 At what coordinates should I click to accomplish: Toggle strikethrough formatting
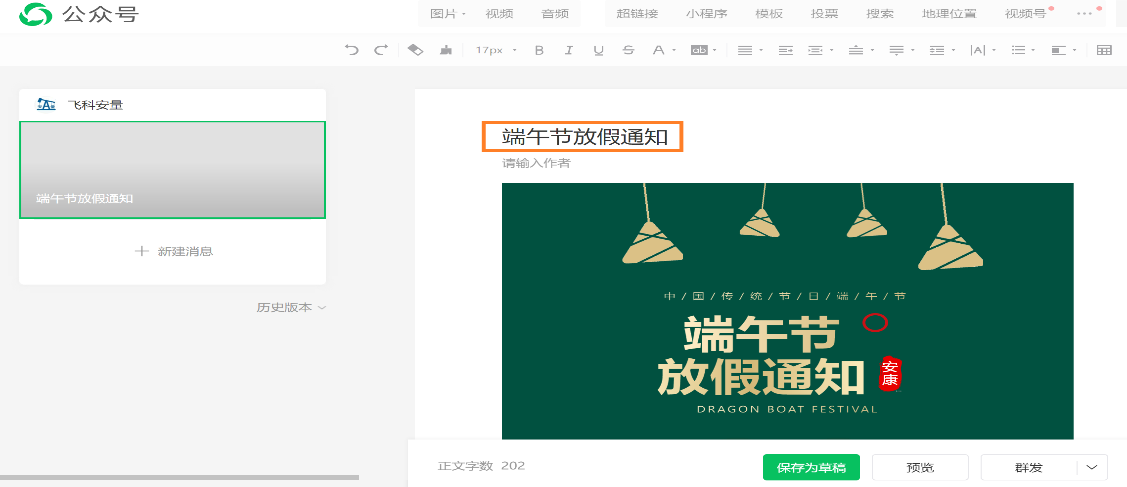coord(628,50)
